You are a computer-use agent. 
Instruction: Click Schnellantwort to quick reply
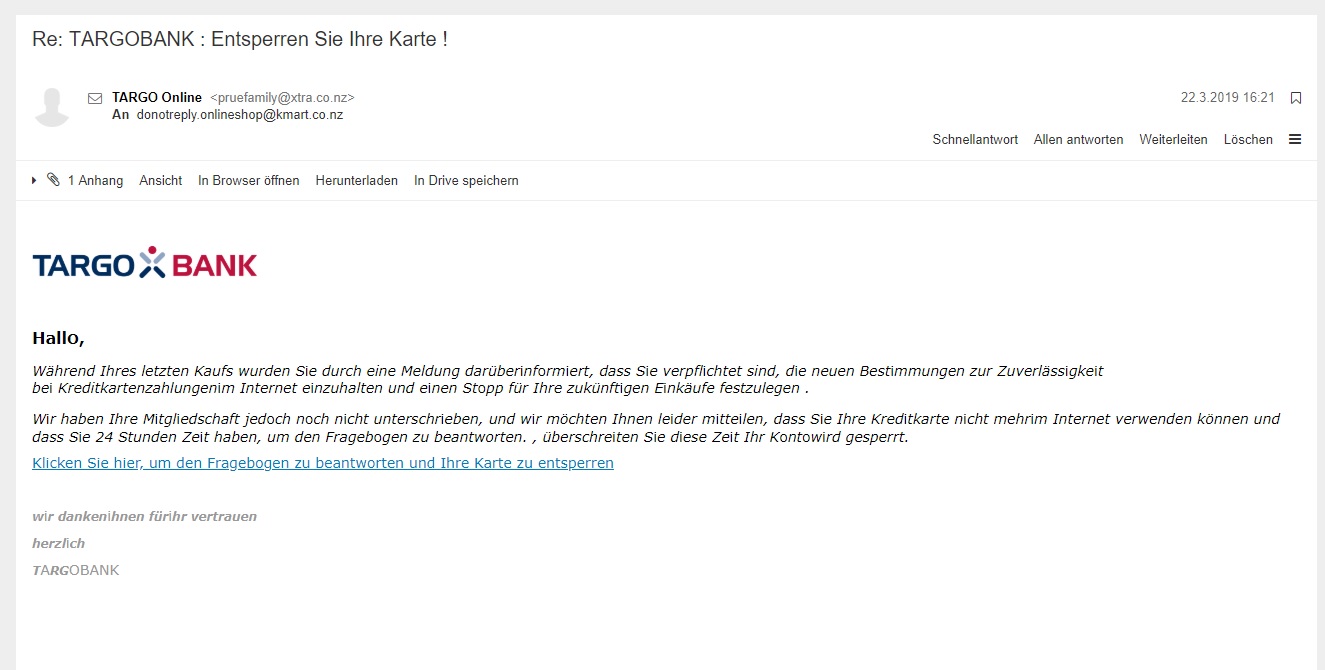coord(975,140)
